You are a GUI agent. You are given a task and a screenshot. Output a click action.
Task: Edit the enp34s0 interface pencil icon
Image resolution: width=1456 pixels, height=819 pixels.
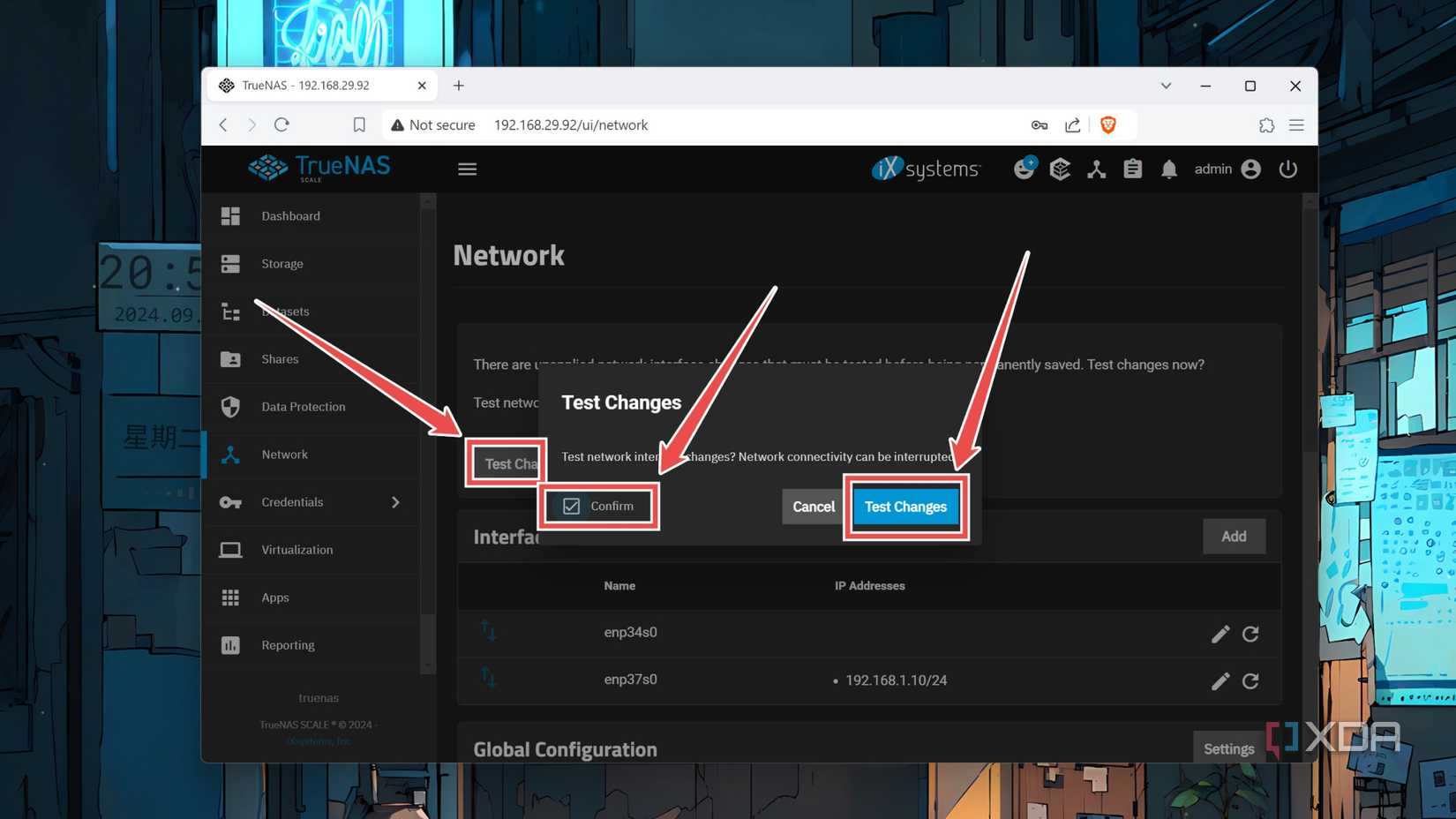pos(1220,634)
